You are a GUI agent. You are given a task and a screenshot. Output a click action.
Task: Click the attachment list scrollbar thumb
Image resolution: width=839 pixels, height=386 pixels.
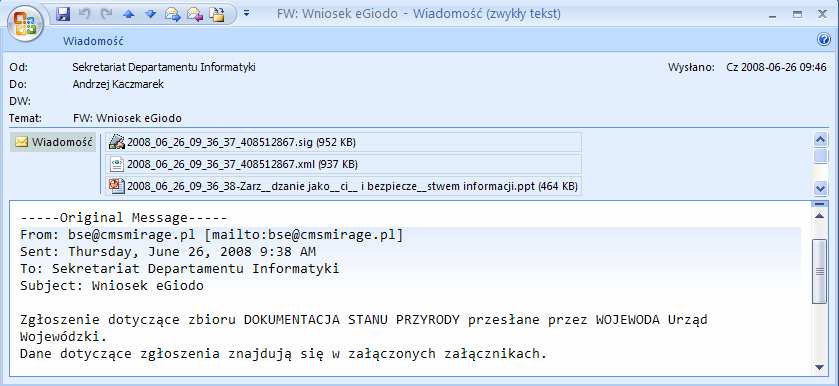[820, 155]
